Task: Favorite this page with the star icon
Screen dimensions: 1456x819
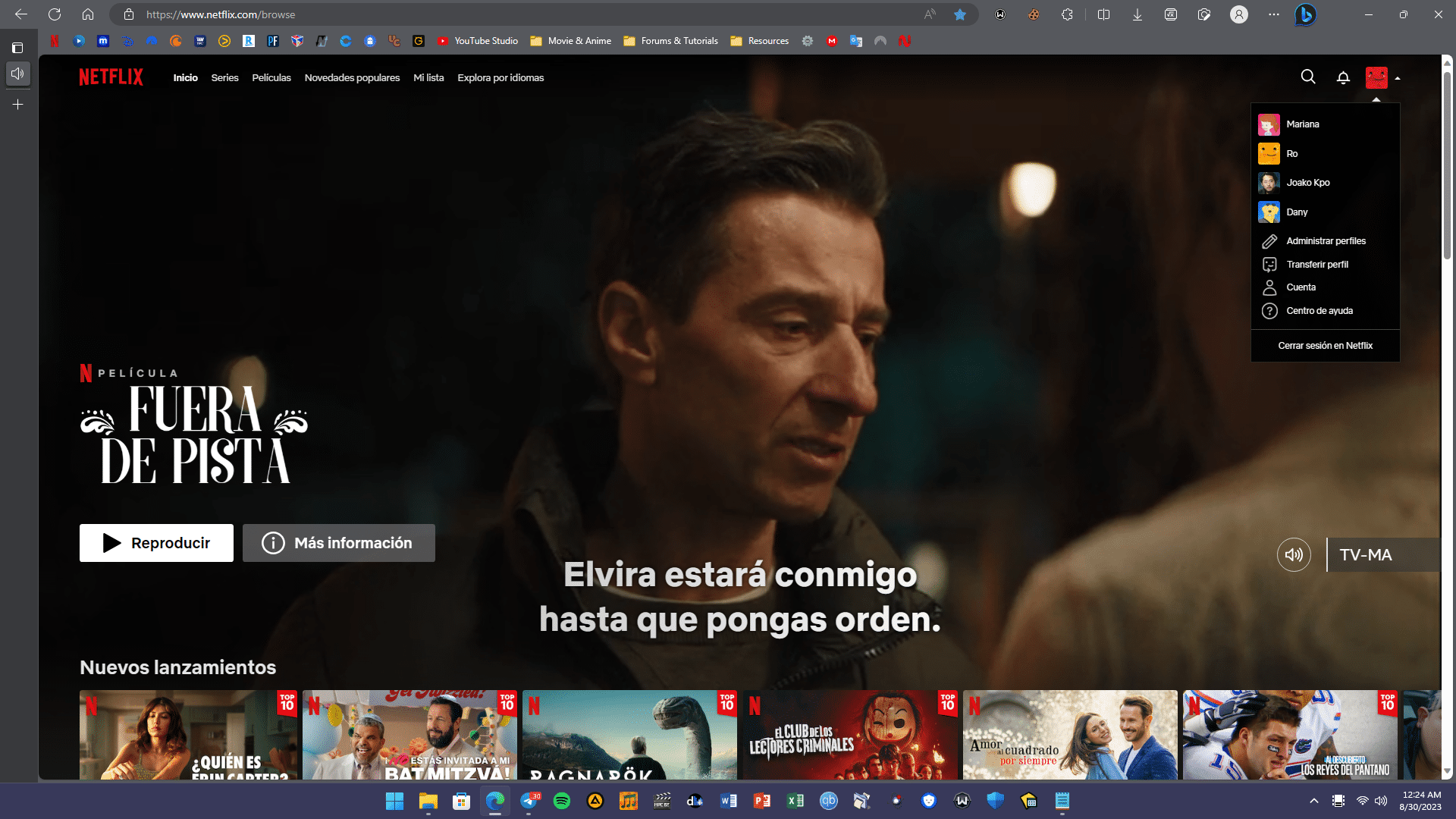Action: pyautogui.click(x=960, y=14)
